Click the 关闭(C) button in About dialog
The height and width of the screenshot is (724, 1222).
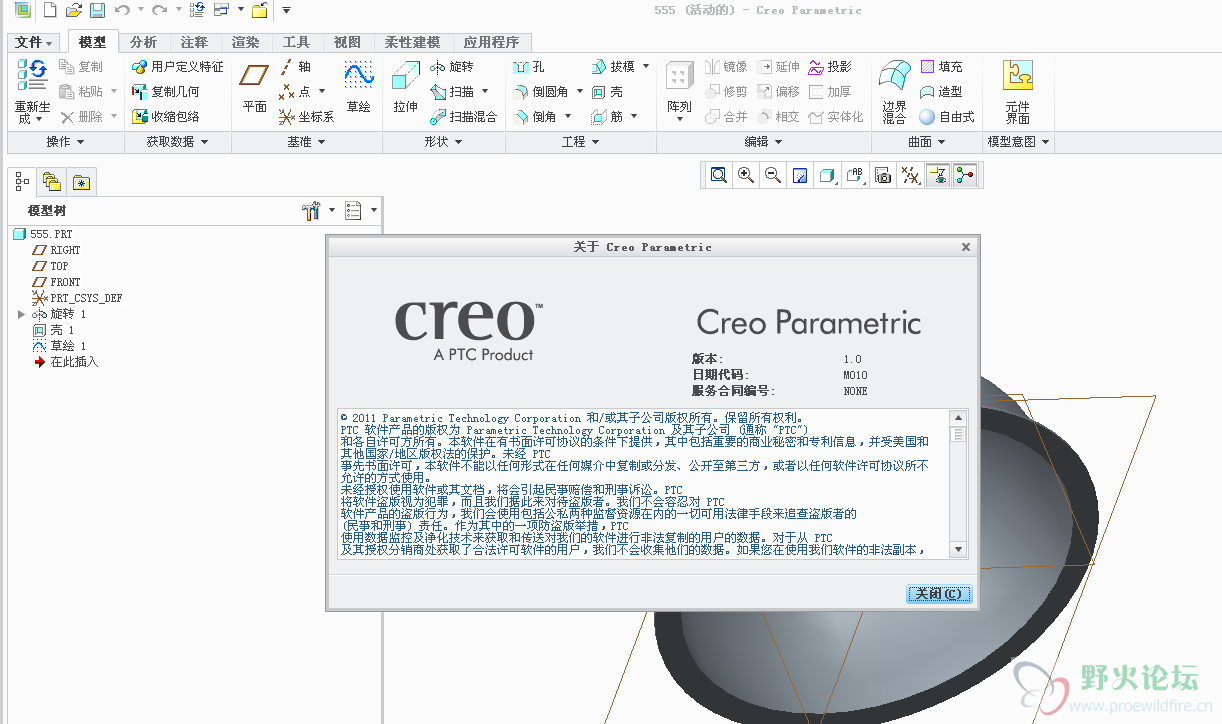(938, 594)
